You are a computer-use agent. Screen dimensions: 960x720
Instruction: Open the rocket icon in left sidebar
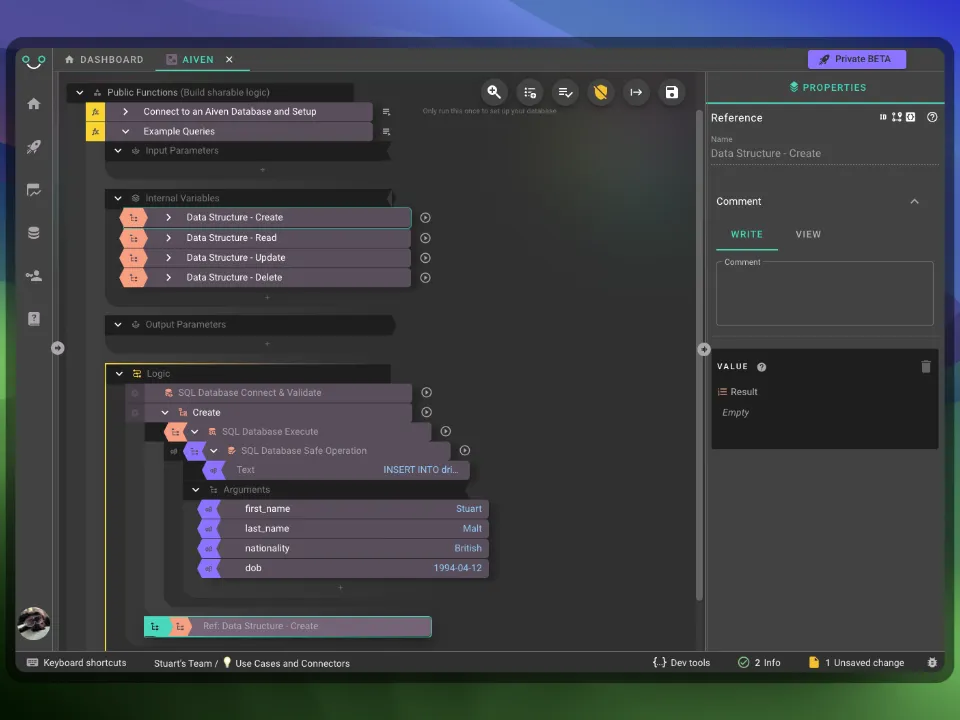(x=34, y=147)
